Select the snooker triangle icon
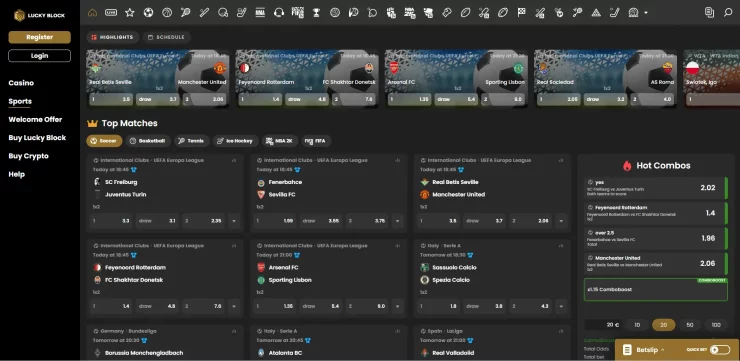 596,13
